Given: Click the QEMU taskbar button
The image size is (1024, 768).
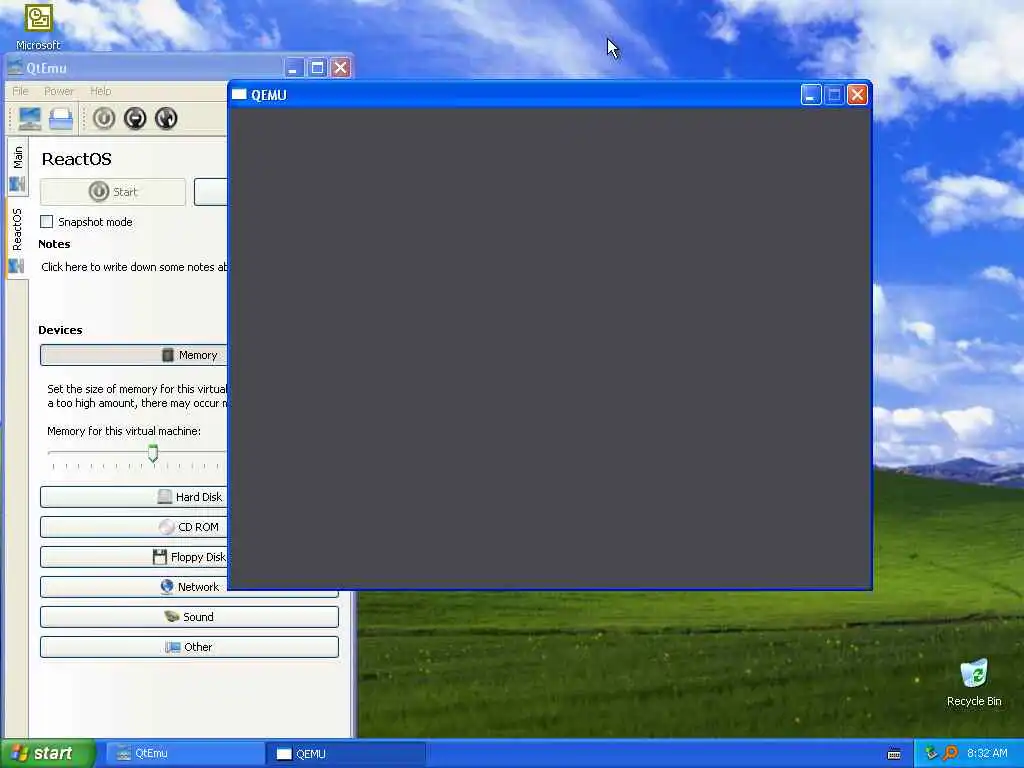Looking at the screenshot, I should pyautogui.click(x=345, y=754).
